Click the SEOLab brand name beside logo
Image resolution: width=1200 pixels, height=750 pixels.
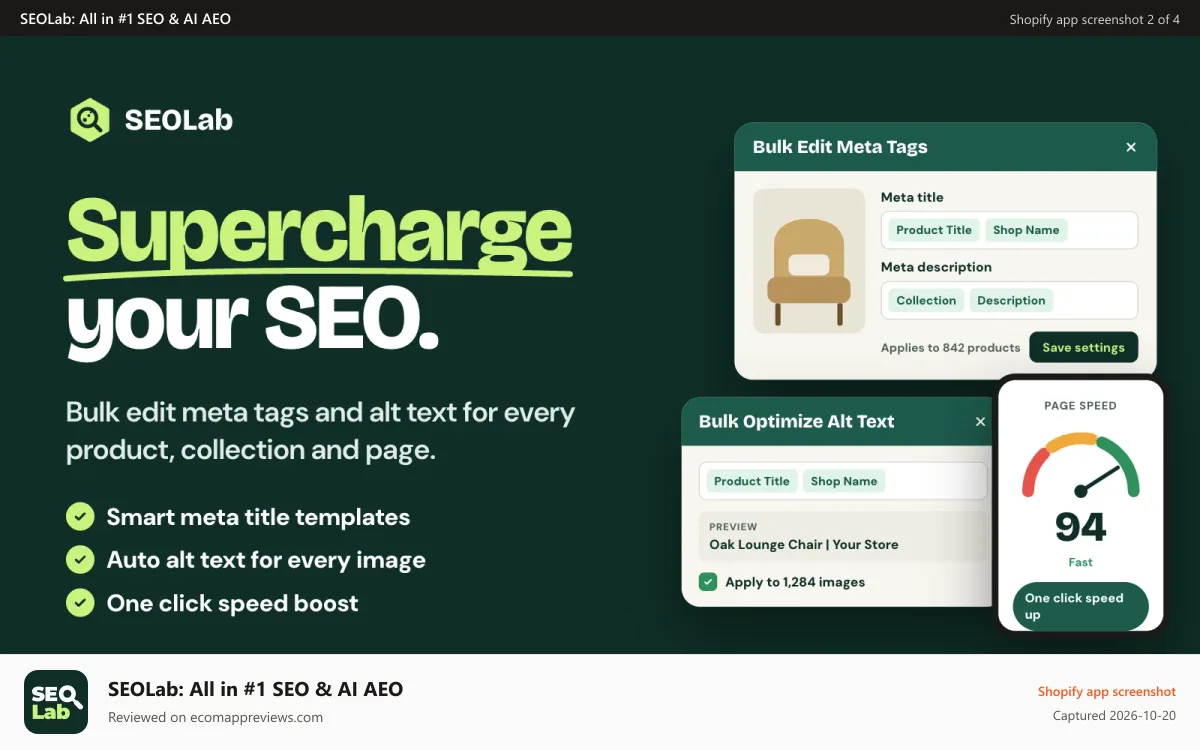click(179, 120)
